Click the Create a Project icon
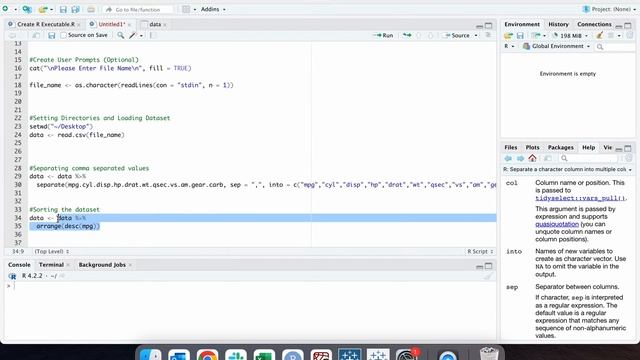640x360 pixels. point(27,9)
